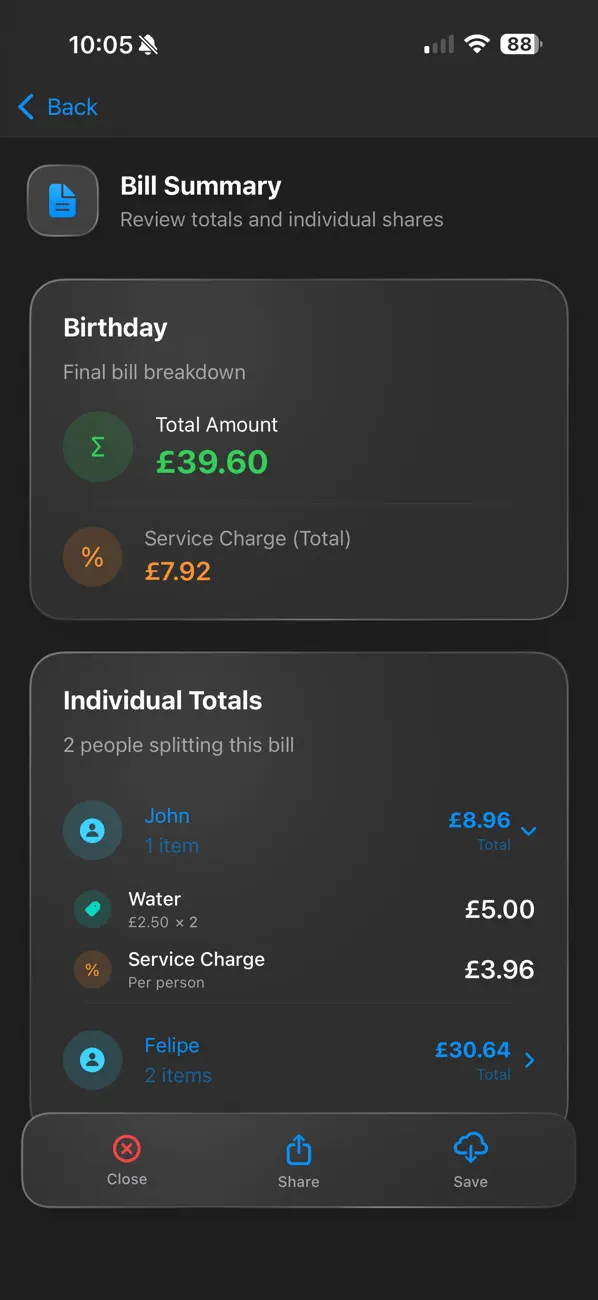Expand Felipe's two items

[529, 1060]
